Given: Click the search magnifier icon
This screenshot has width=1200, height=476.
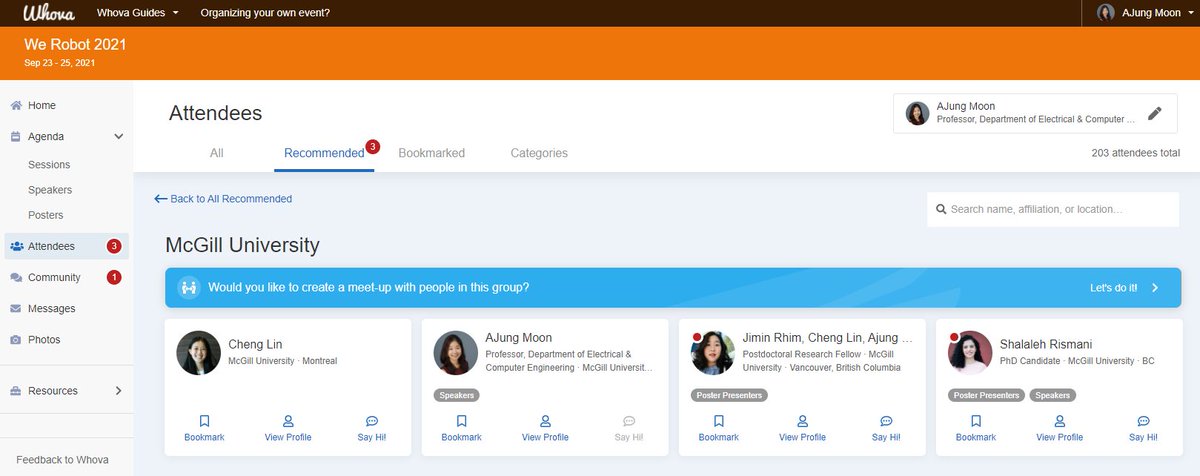Looking at the screenshot, I should 941,210.
